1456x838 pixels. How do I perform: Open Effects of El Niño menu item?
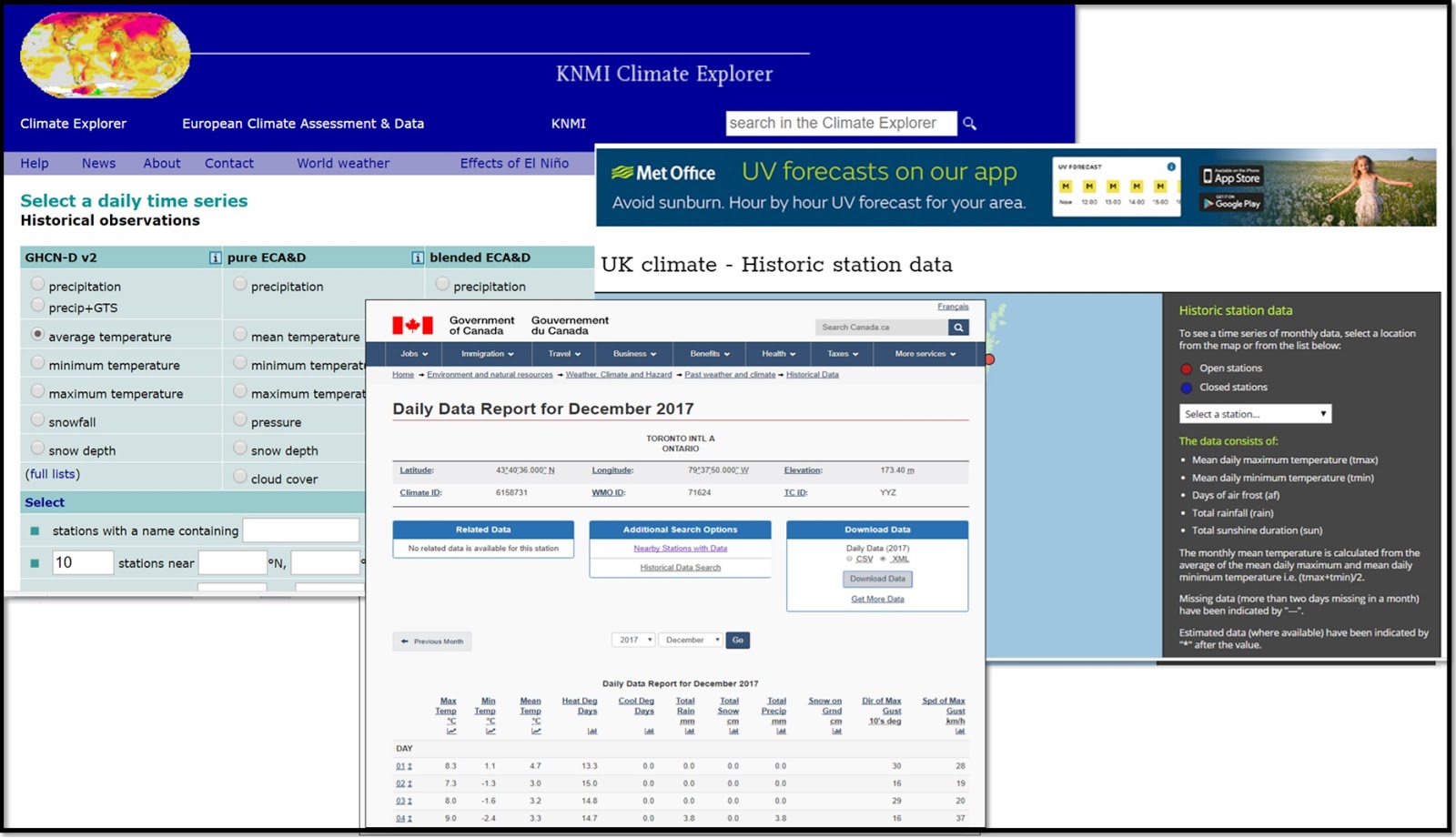click(514, 164)
